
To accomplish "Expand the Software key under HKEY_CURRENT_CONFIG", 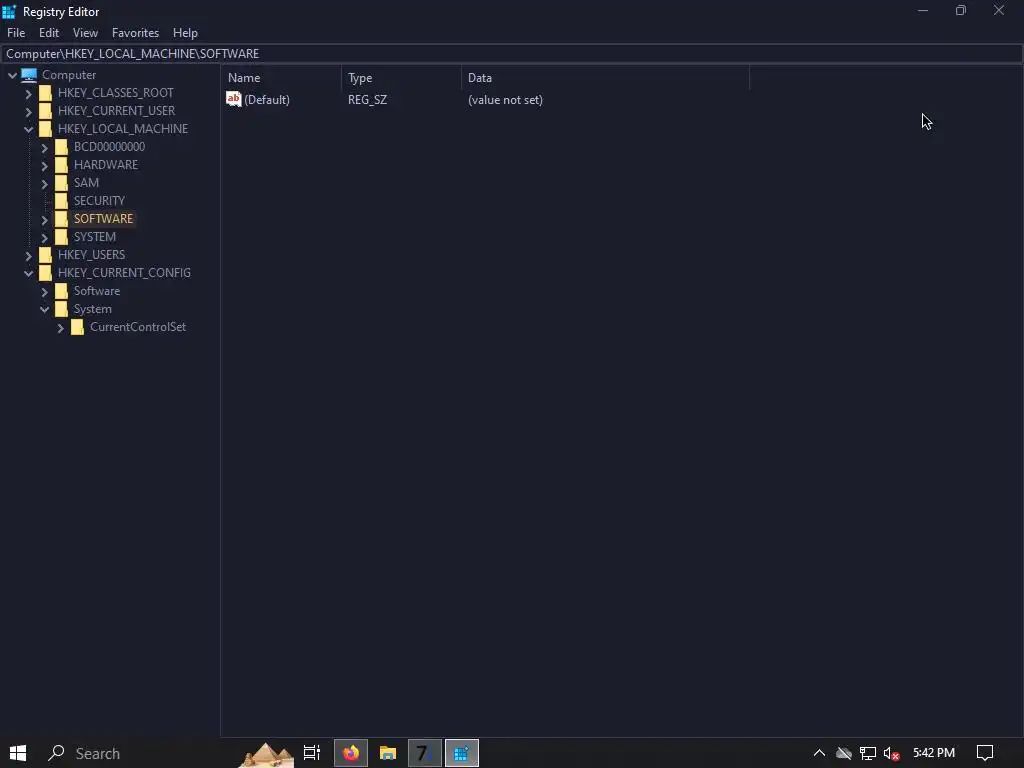I will point(44,292).
